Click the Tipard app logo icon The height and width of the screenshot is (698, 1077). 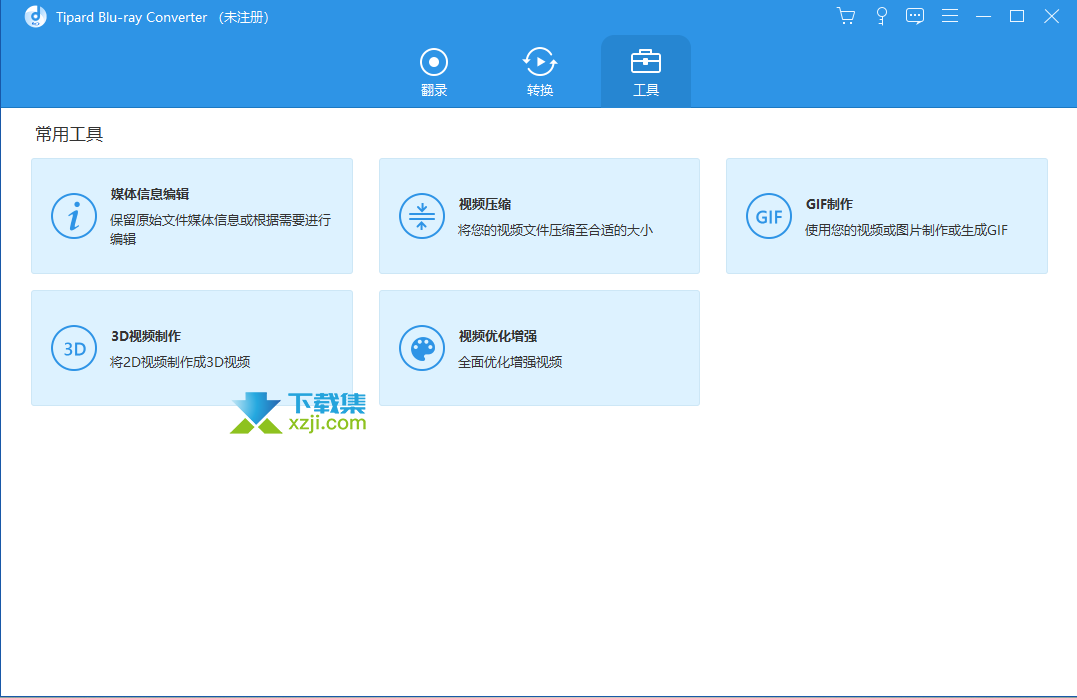pos(36,17)
